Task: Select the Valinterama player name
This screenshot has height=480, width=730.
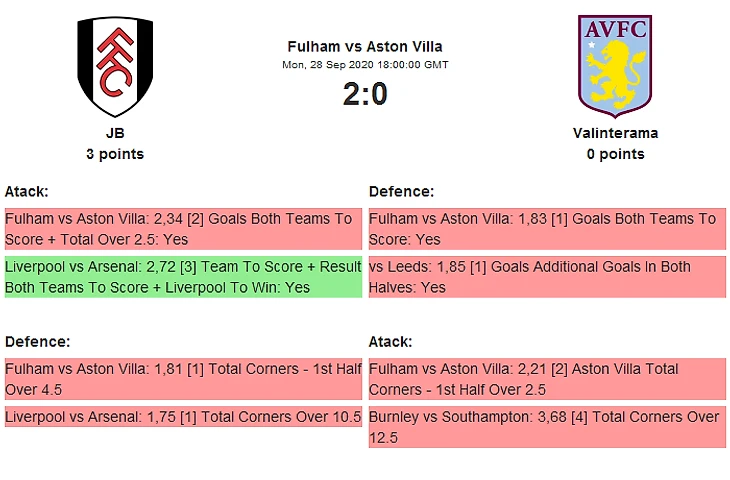Action: coord(615,133)
